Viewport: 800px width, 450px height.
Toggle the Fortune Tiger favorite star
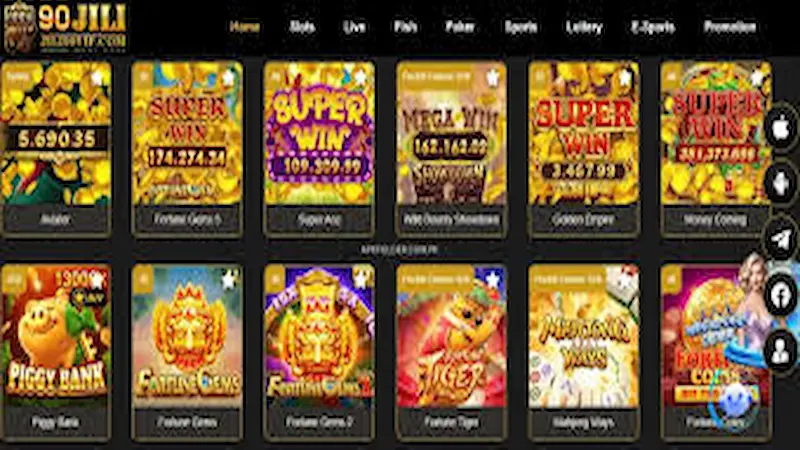coord(493,280)
